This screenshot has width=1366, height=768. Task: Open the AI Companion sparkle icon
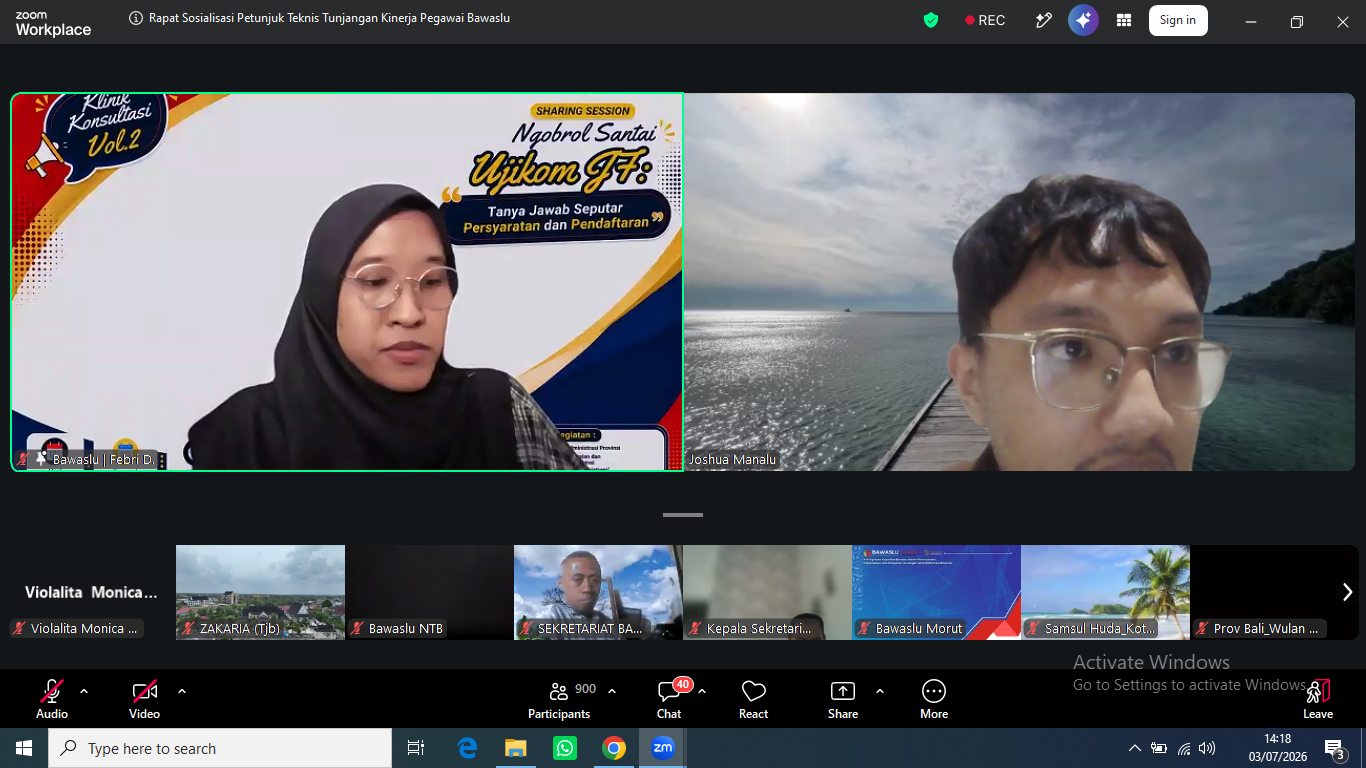pos(1083,20)
